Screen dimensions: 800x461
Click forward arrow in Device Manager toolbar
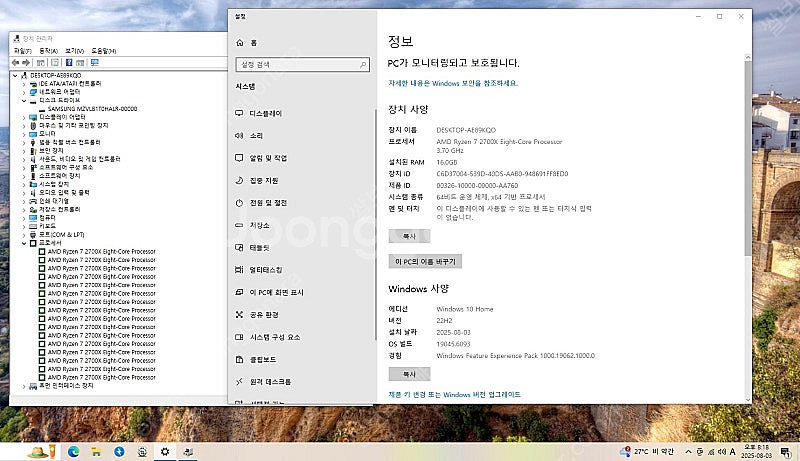pyautogui.click(x=26, y=63)
